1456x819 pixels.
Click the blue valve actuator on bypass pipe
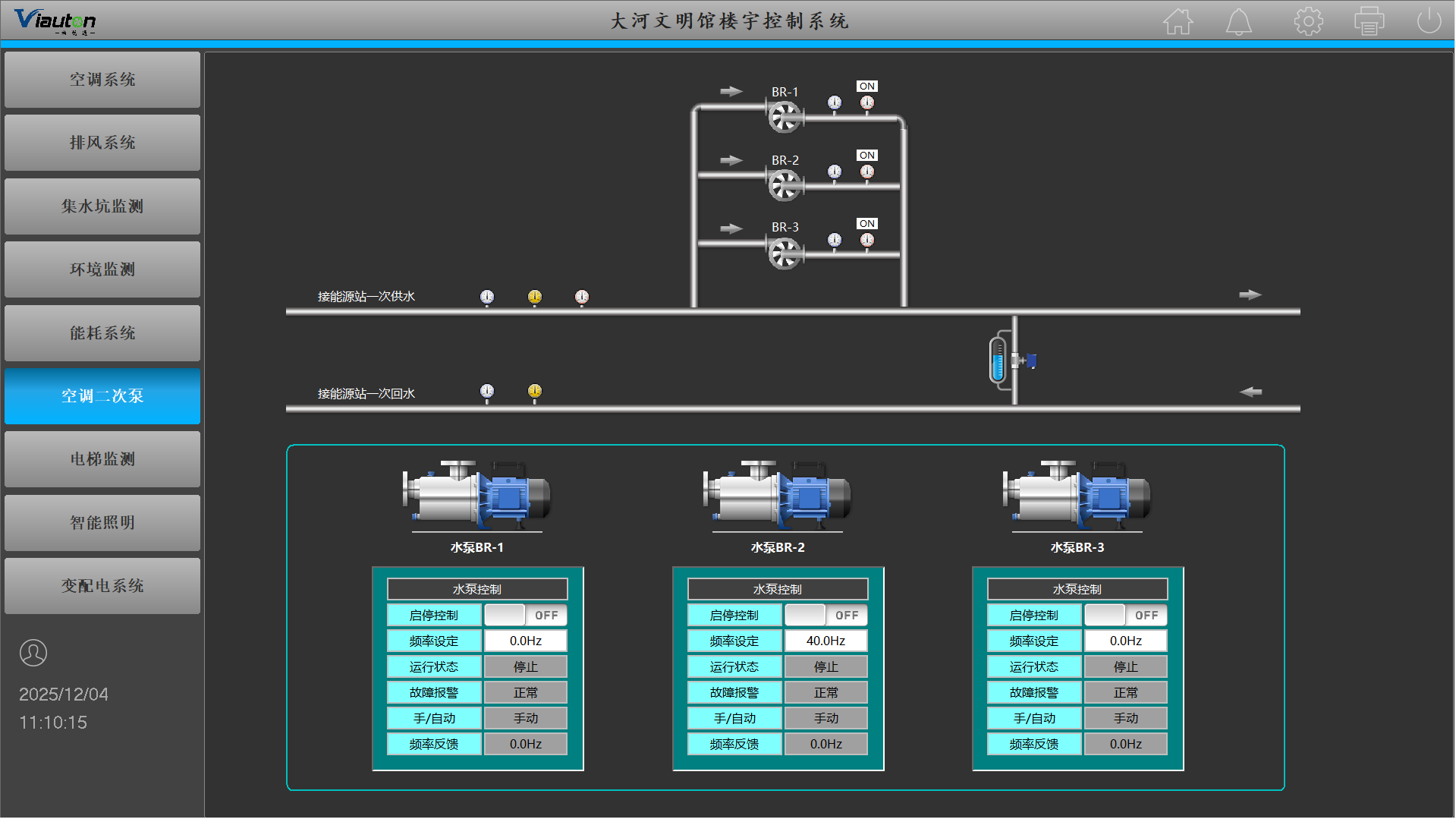(x=1030, y=361)
